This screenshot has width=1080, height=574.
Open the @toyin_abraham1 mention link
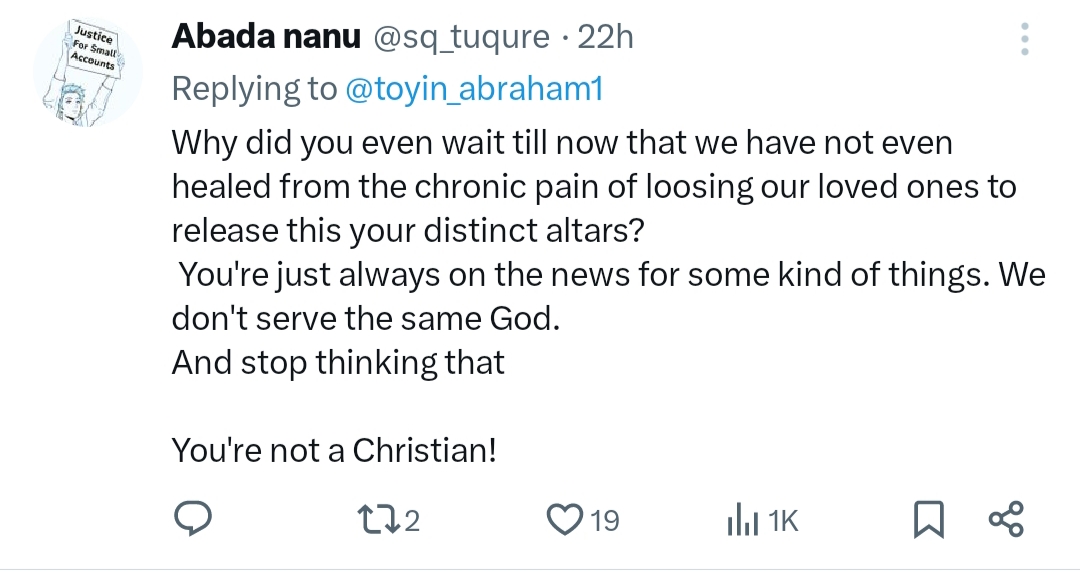[473, 89]
